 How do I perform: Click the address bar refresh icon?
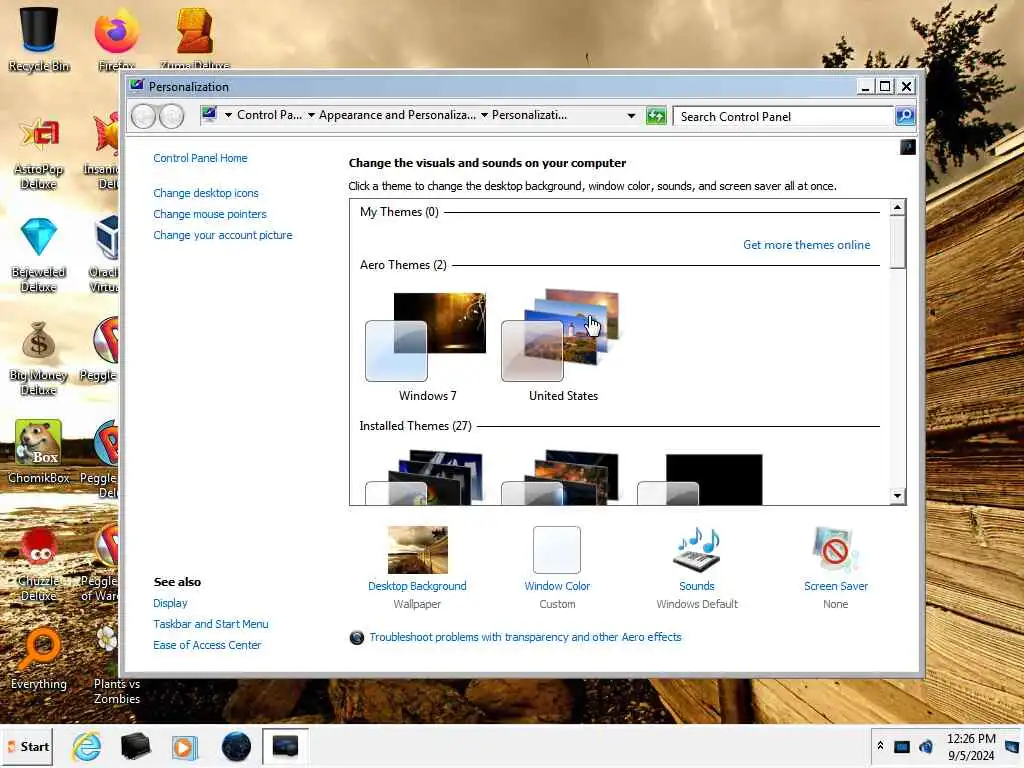pos(656,116)
